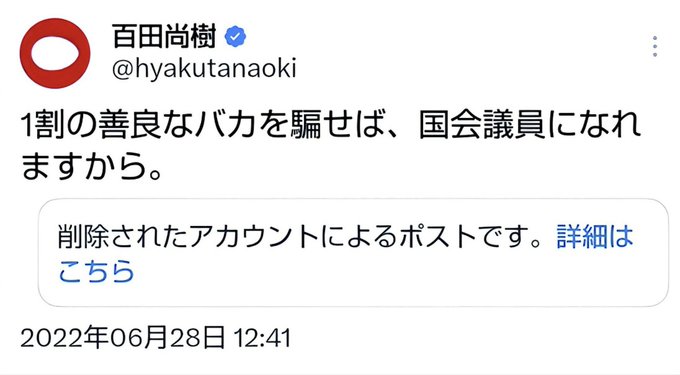Viewport: 680px width, 375px height.
Task: Open the three-dot more options menu
Action: tap(655, 46)
